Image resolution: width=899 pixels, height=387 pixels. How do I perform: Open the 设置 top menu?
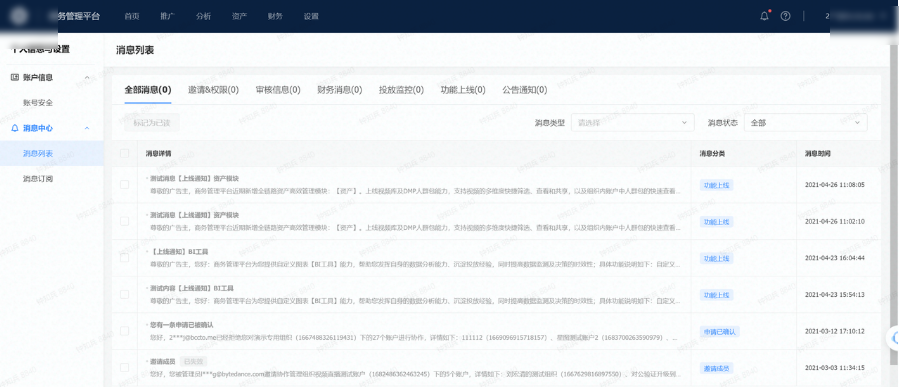click(x=311, y=16)
